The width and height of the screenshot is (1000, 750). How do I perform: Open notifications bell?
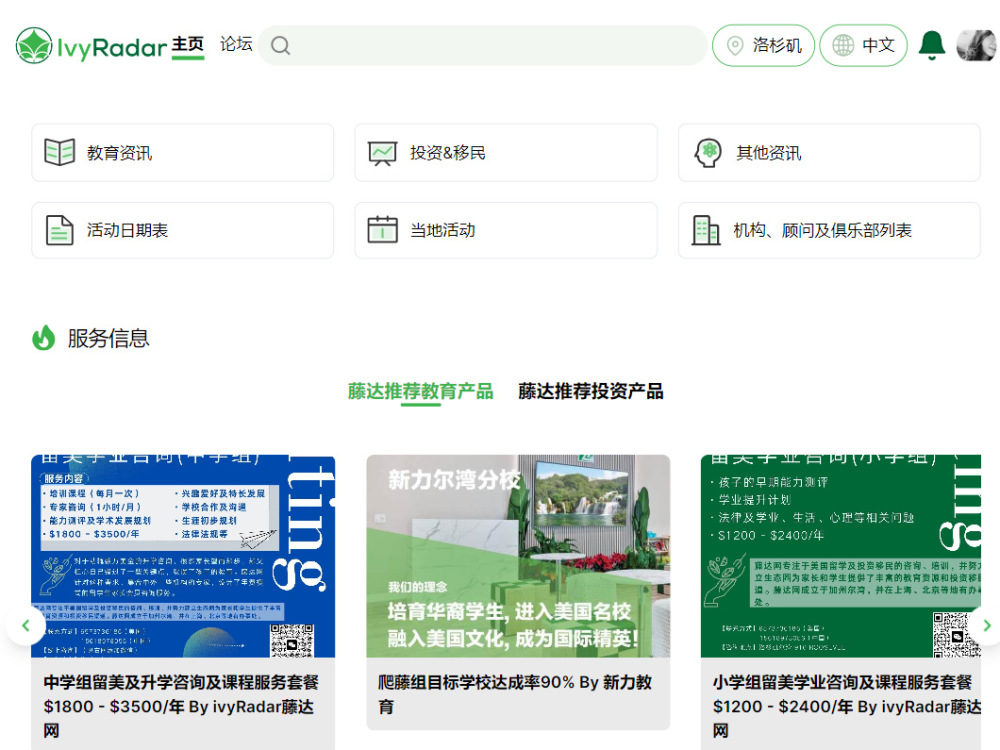932,45
